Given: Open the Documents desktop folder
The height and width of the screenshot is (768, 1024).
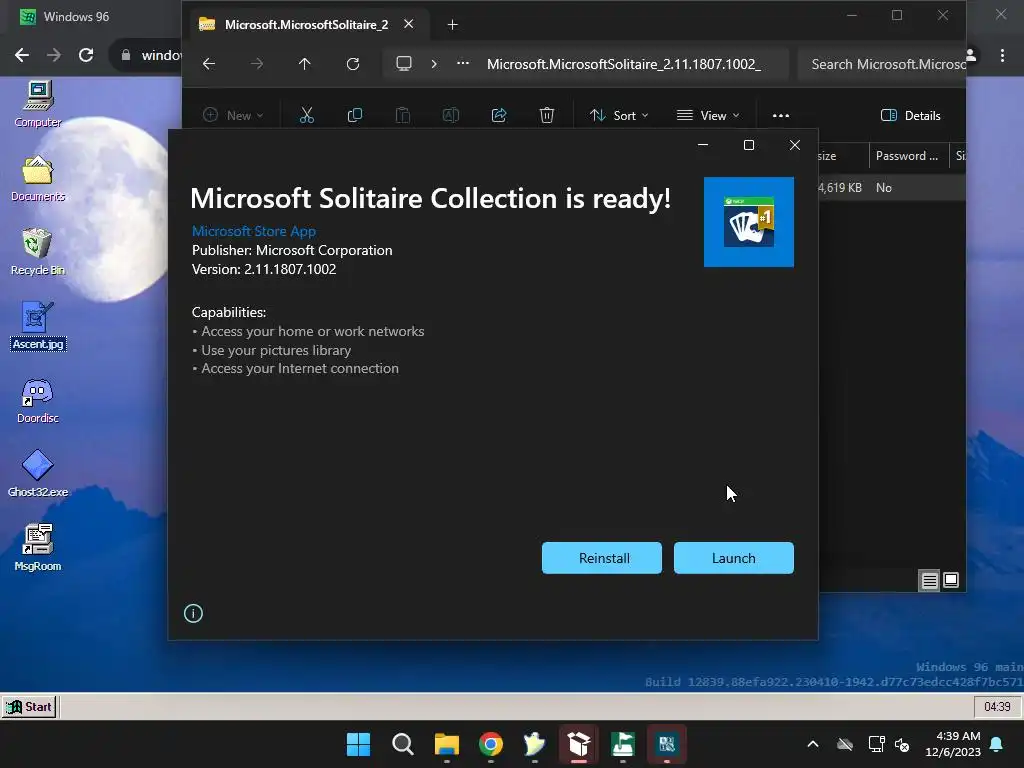Looking at the screenshot, I should point(38,179).
